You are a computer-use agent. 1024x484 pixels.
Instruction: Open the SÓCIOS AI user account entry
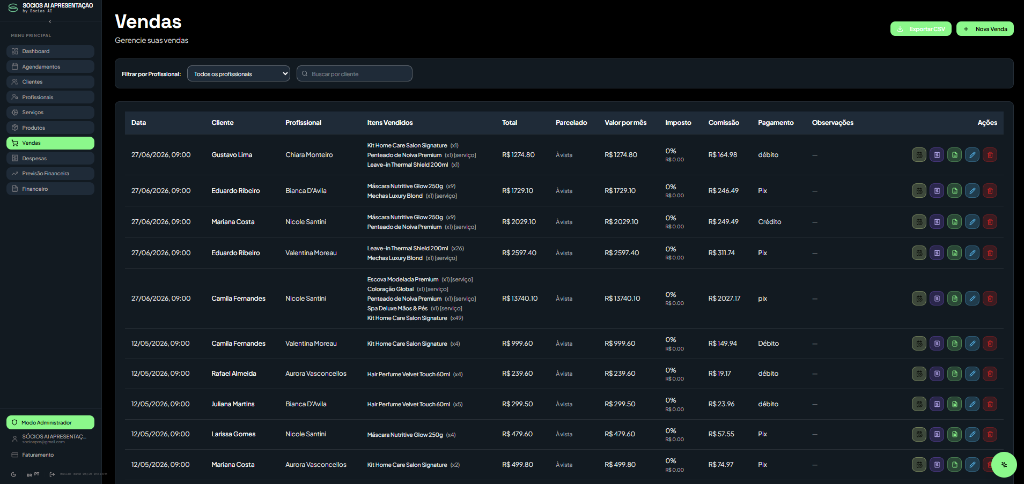[50, 439]
